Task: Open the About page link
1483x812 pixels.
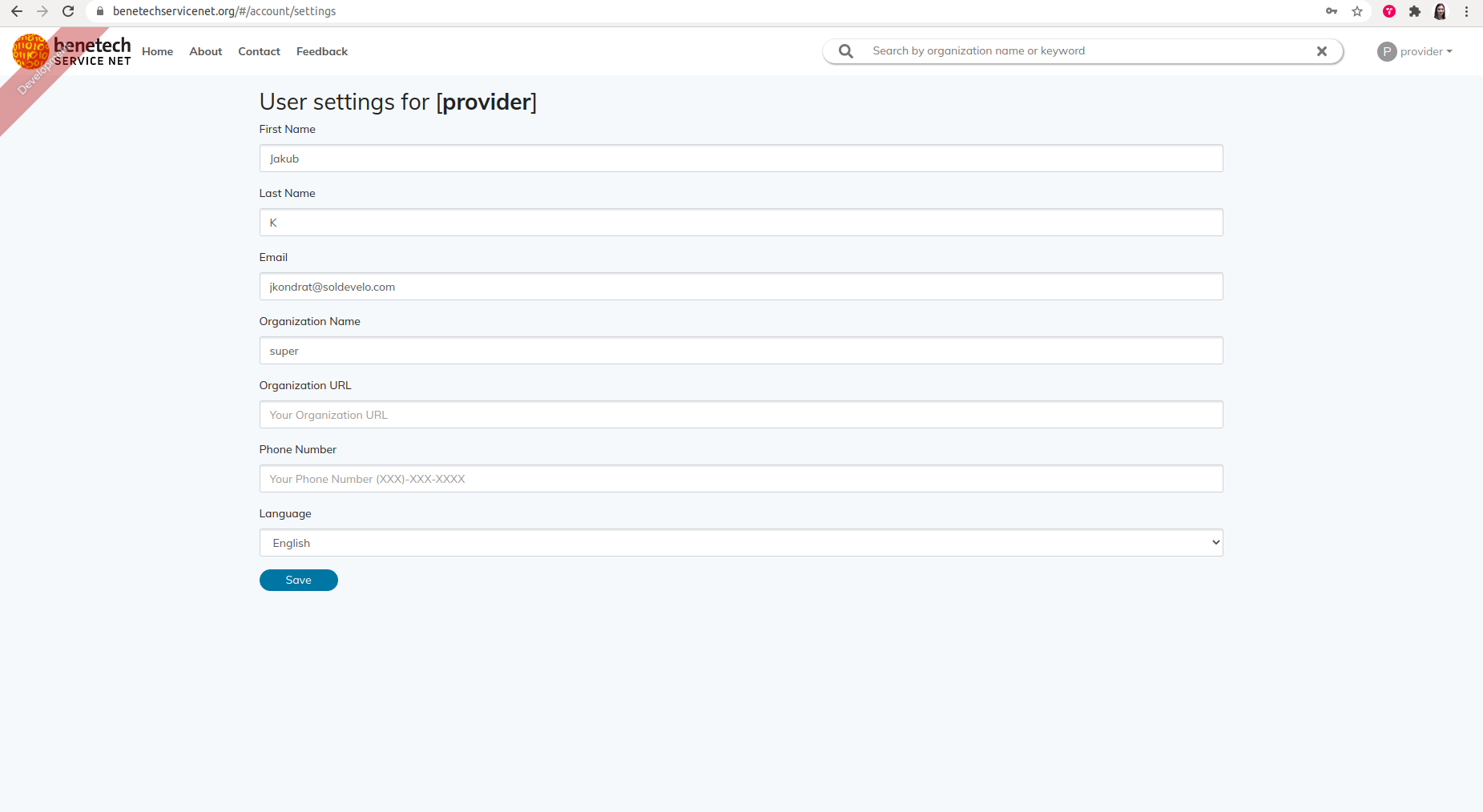Action: (x=205, y=51)
